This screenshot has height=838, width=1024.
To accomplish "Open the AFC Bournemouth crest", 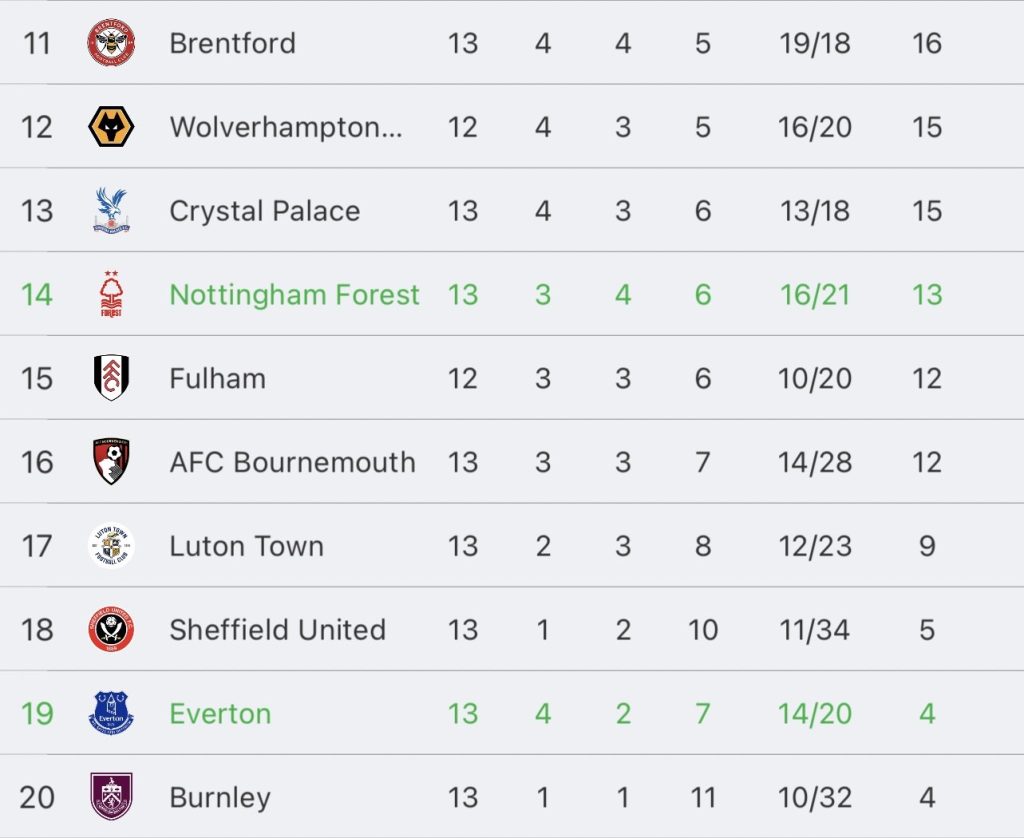I will tap(111, 461).
